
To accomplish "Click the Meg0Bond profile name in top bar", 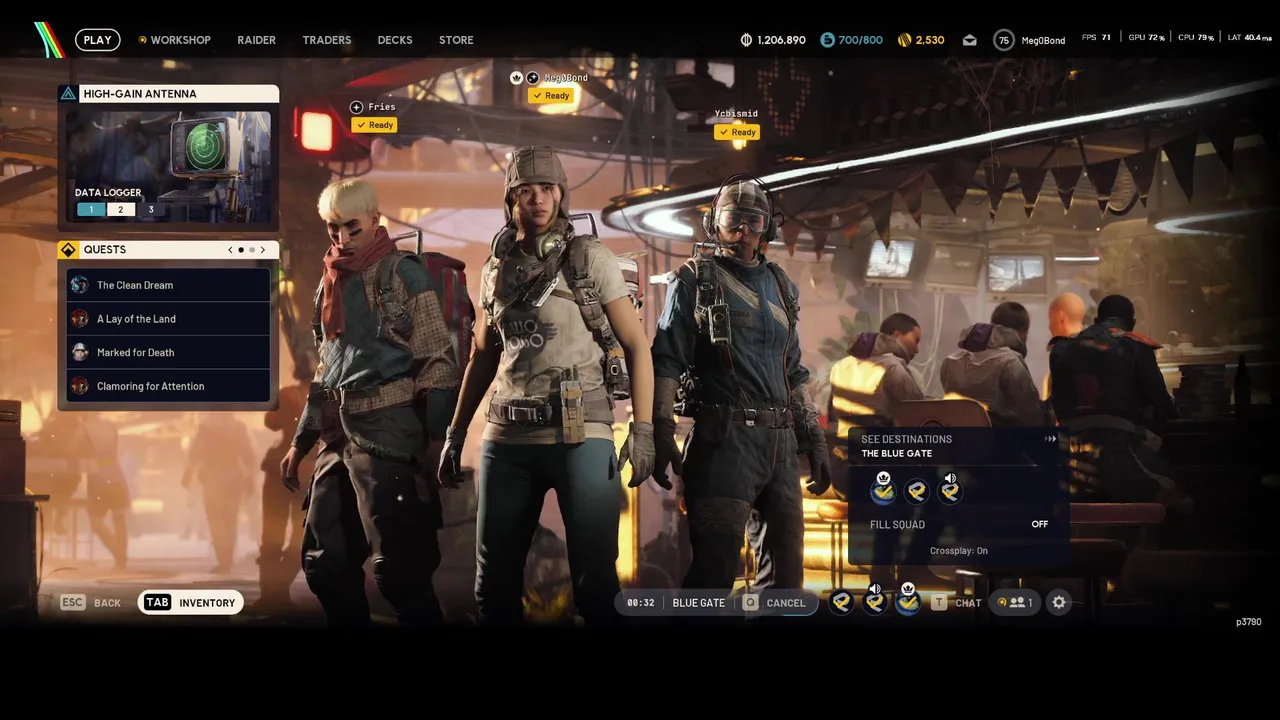I will click(x=1043, y=40).
